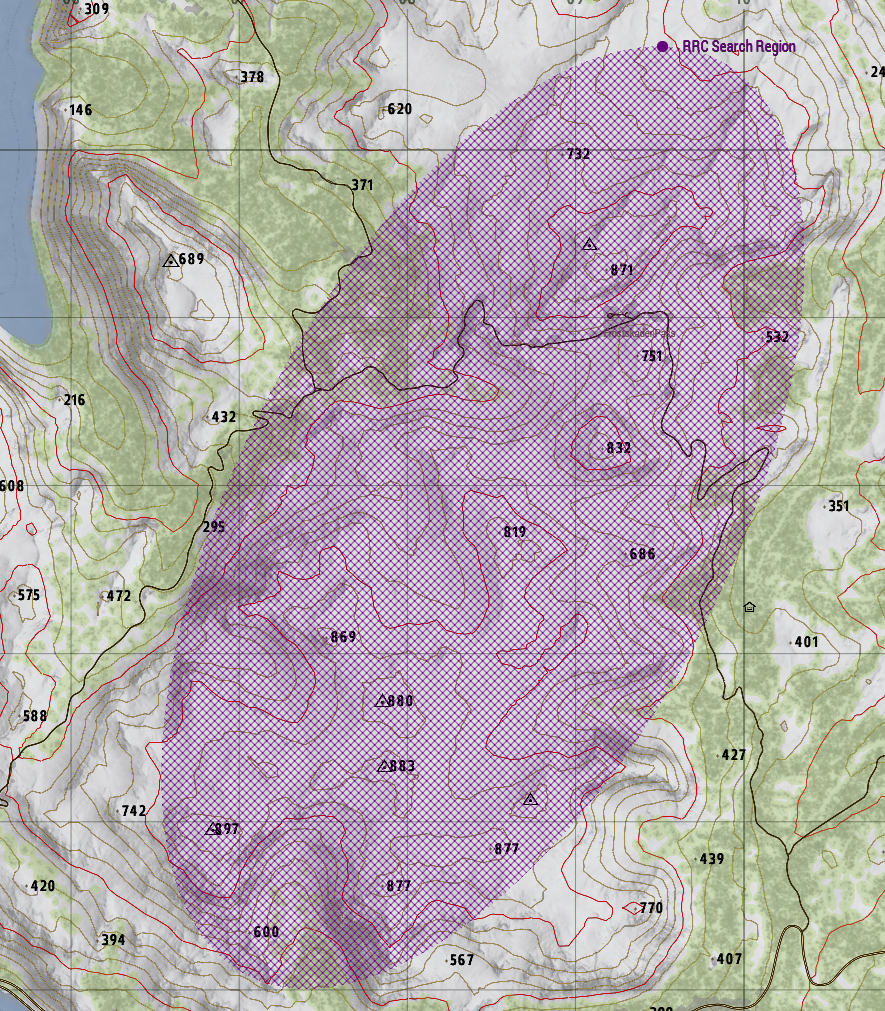Click the 869 elevation spot height
Viewport: 885px width, 1011px height.
343,637
